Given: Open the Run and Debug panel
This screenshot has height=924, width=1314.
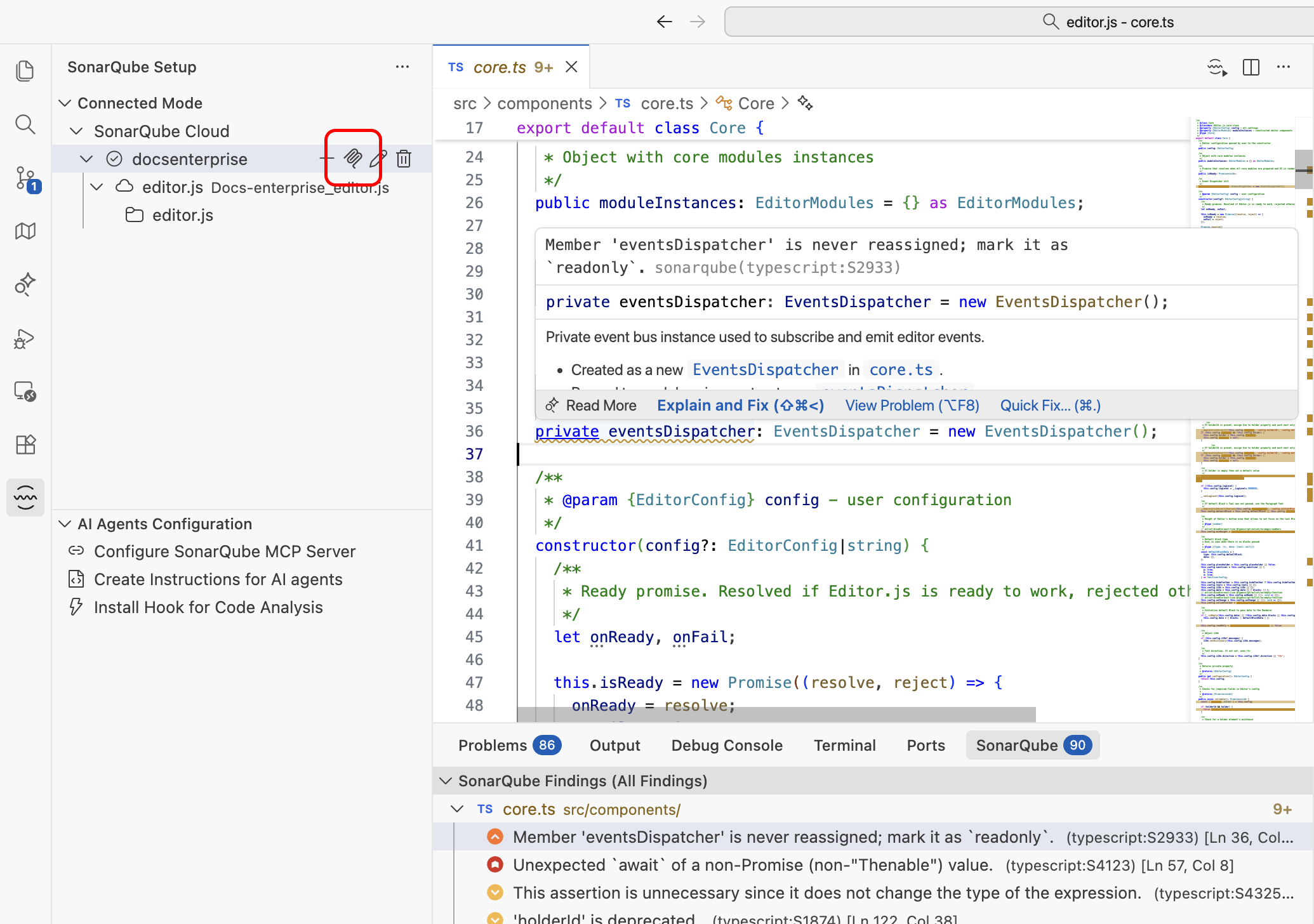Looking at the screenshot, I should [x=25, y=339].
